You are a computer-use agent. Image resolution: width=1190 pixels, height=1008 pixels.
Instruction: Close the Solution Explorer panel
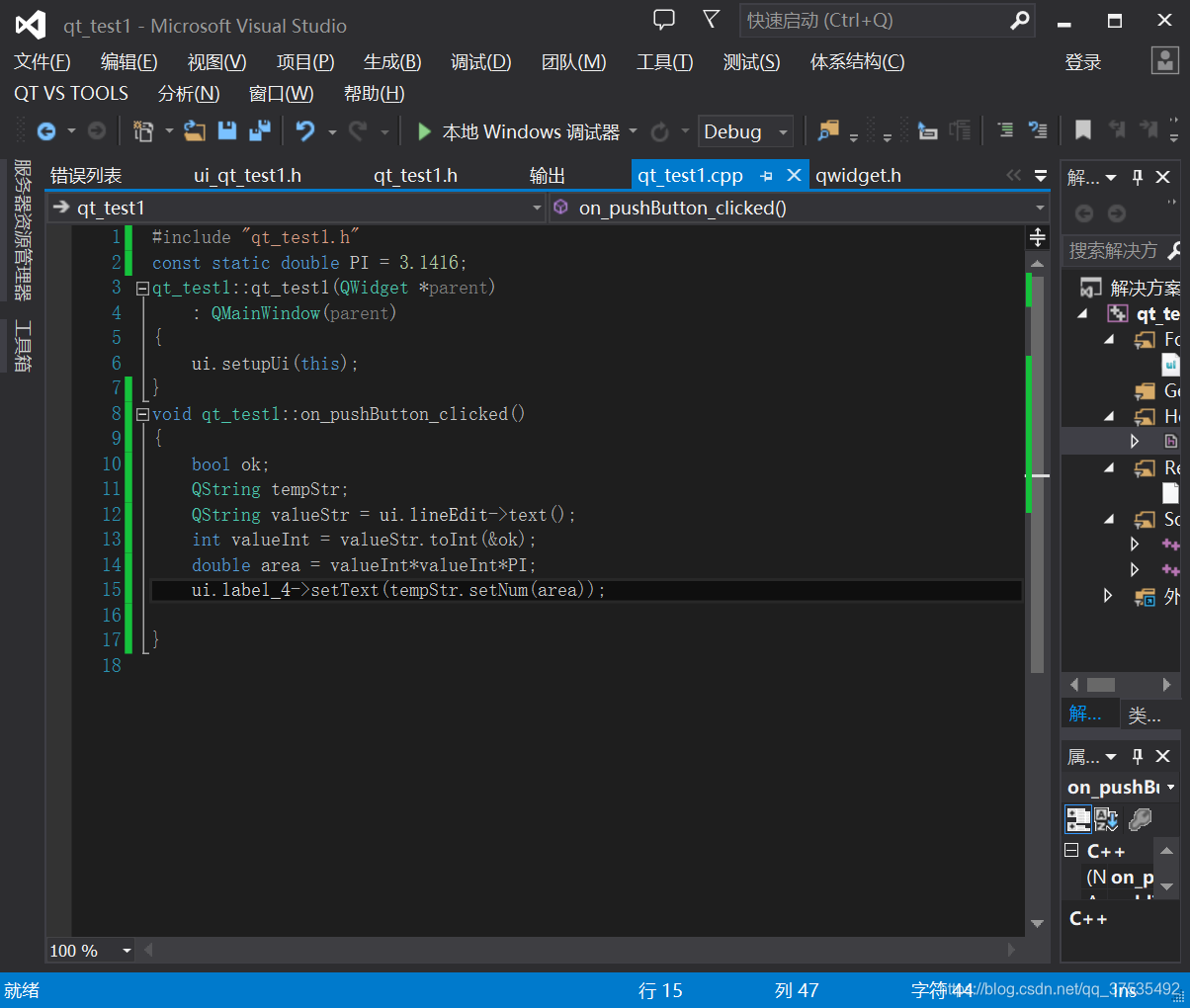point(1163,177)
